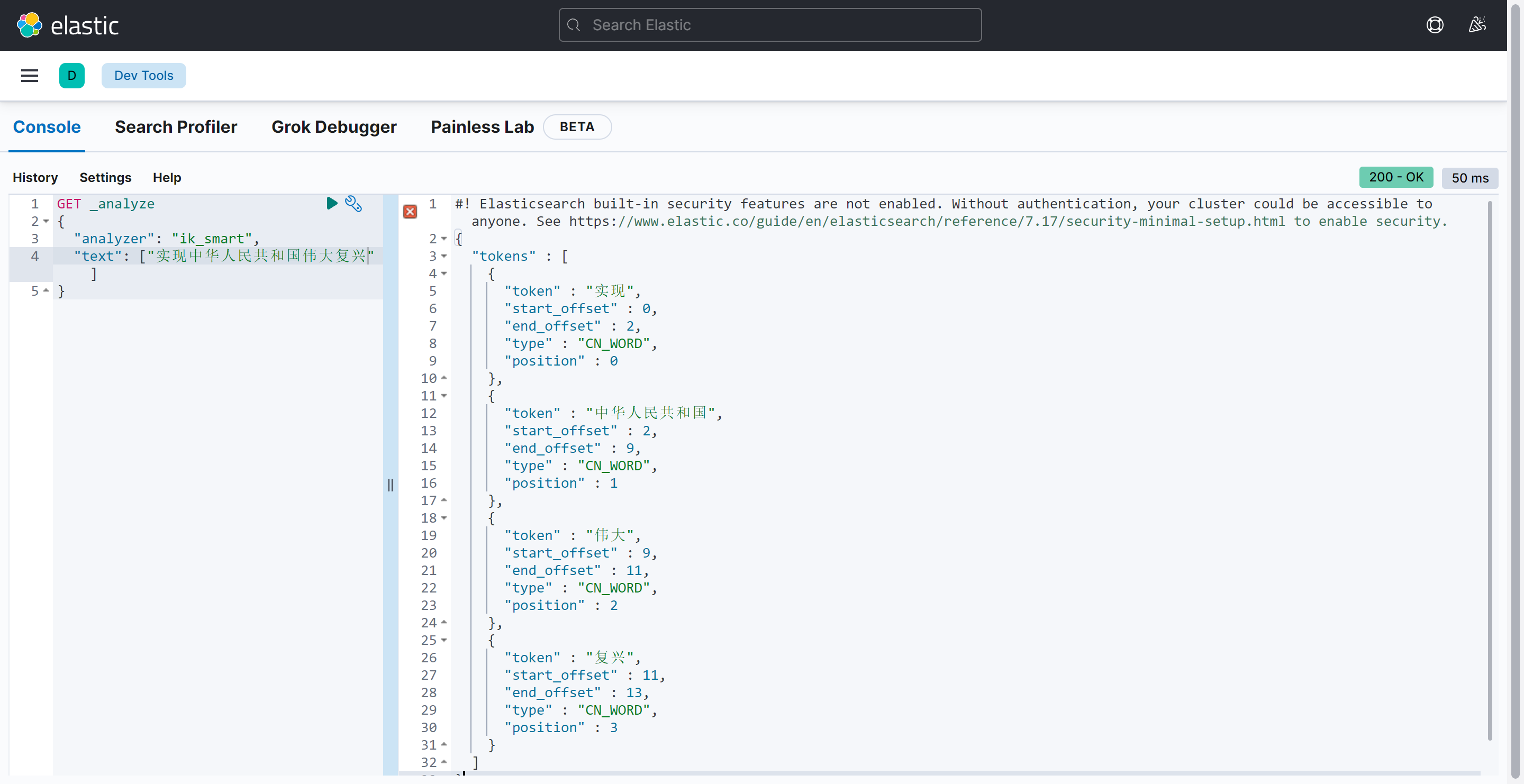Run the request with the play icon

[332, 203]
